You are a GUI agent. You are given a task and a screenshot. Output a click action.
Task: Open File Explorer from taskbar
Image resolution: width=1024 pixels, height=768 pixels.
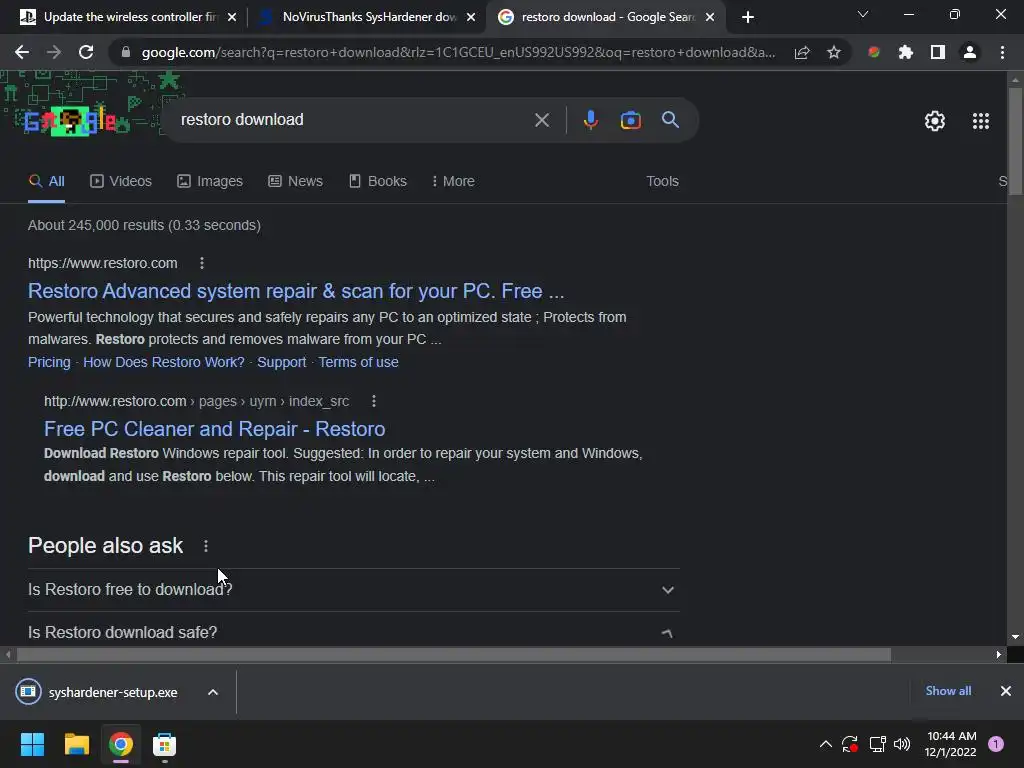coord(76,744)
